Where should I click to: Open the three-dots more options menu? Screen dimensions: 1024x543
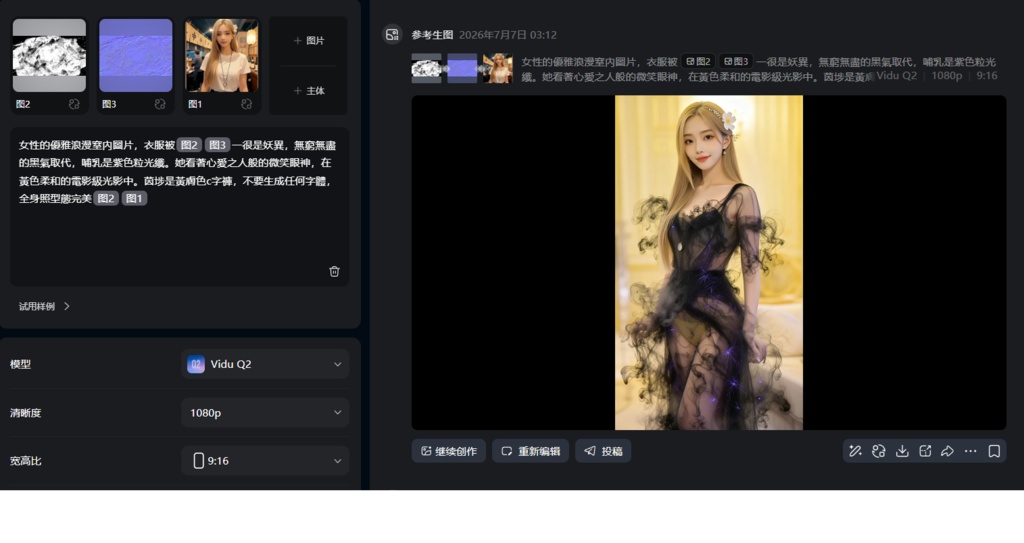coord(970,451)
